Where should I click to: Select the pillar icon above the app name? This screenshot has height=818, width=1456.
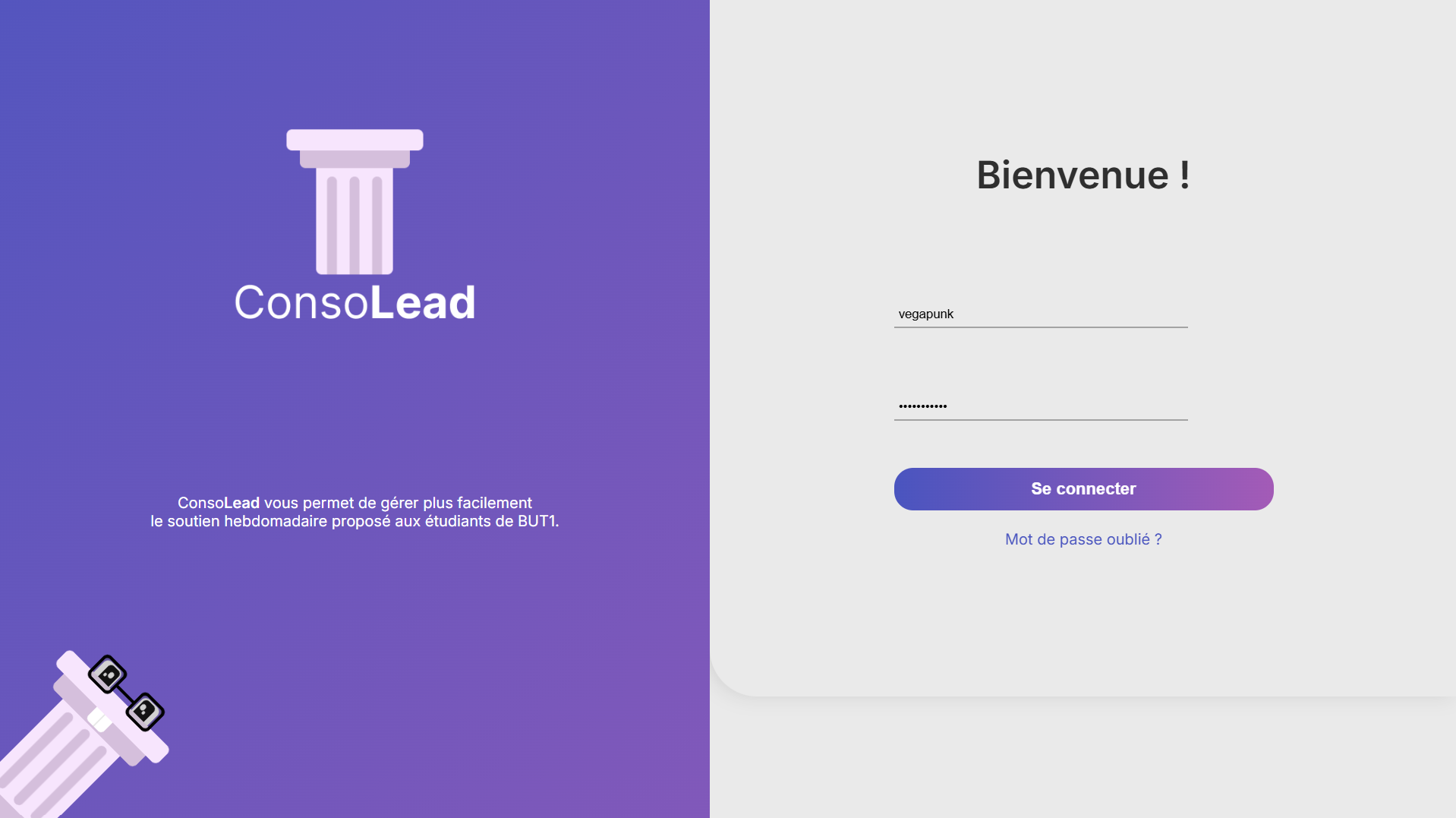(355, 201)
